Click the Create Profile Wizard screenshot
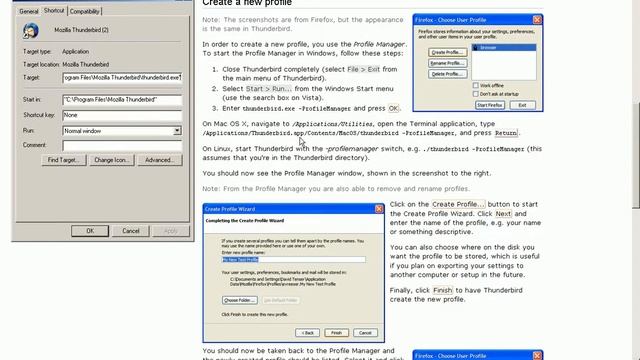 click(293, 273)
